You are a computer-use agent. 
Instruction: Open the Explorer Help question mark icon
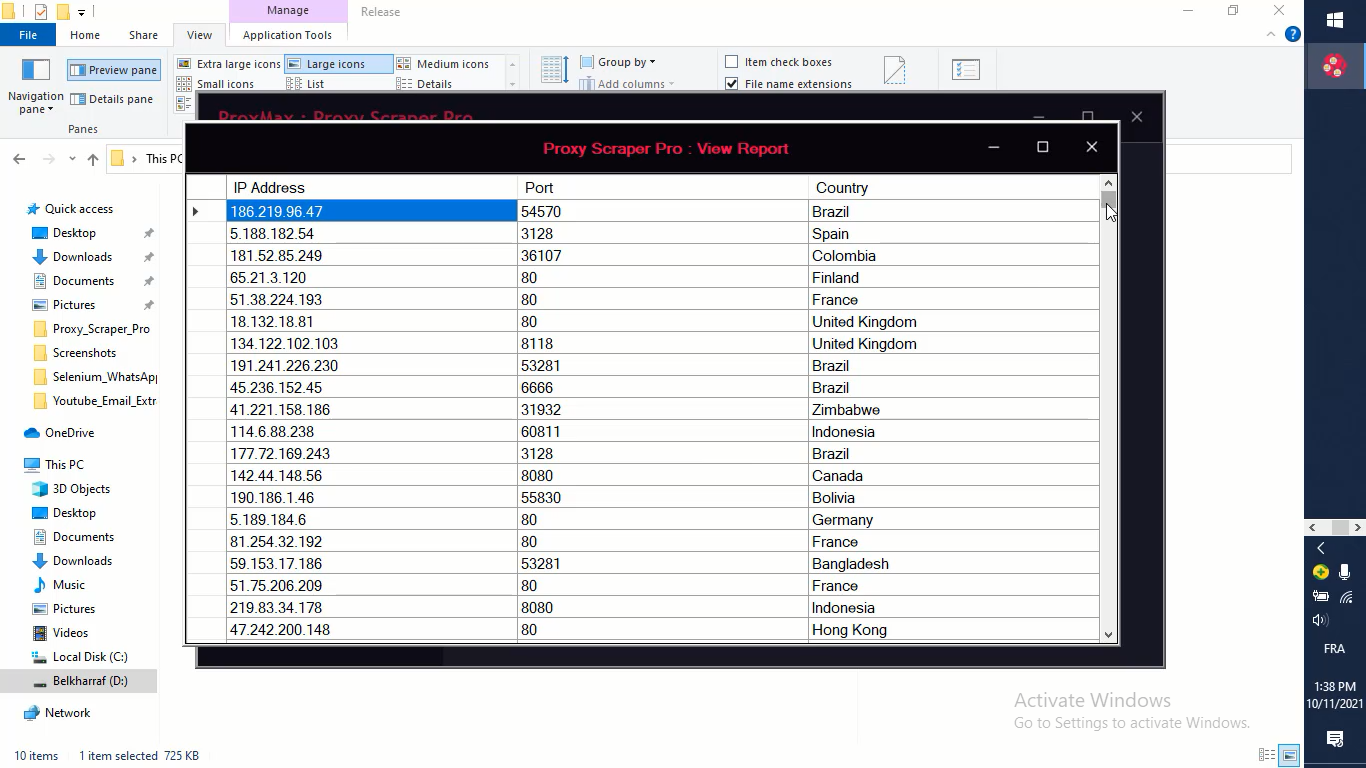click(1292, 34)
